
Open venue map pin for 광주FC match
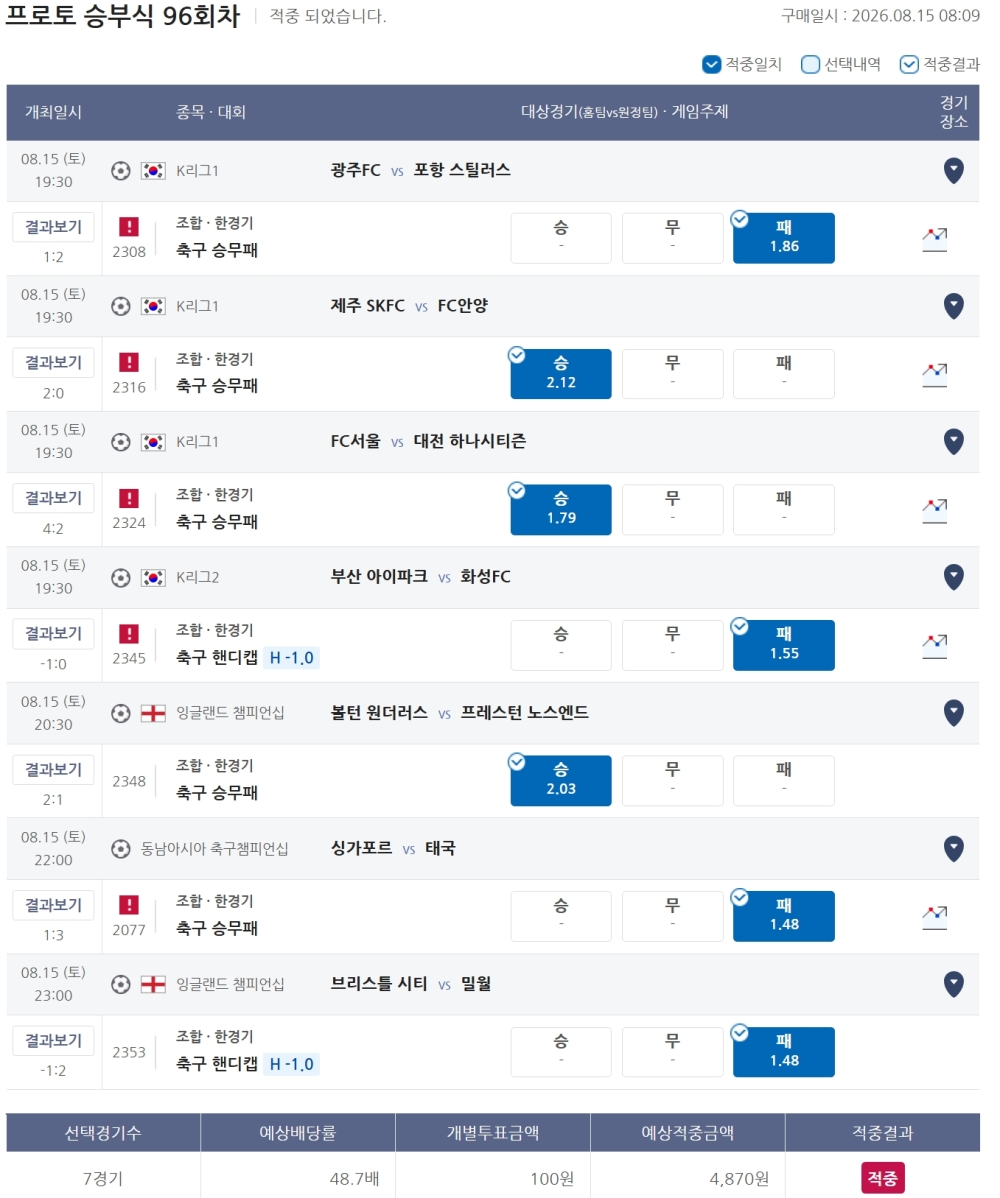point(953,170)
